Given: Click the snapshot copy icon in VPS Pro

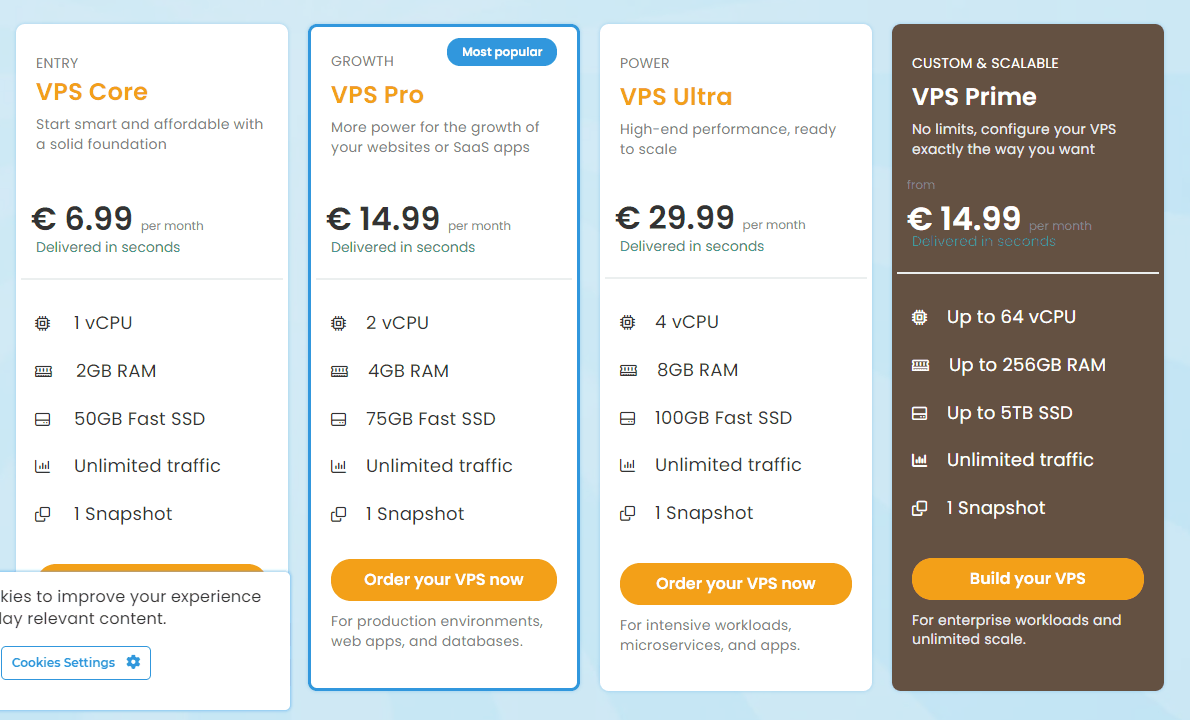Looking at the screenshot, I should [338, 514].
